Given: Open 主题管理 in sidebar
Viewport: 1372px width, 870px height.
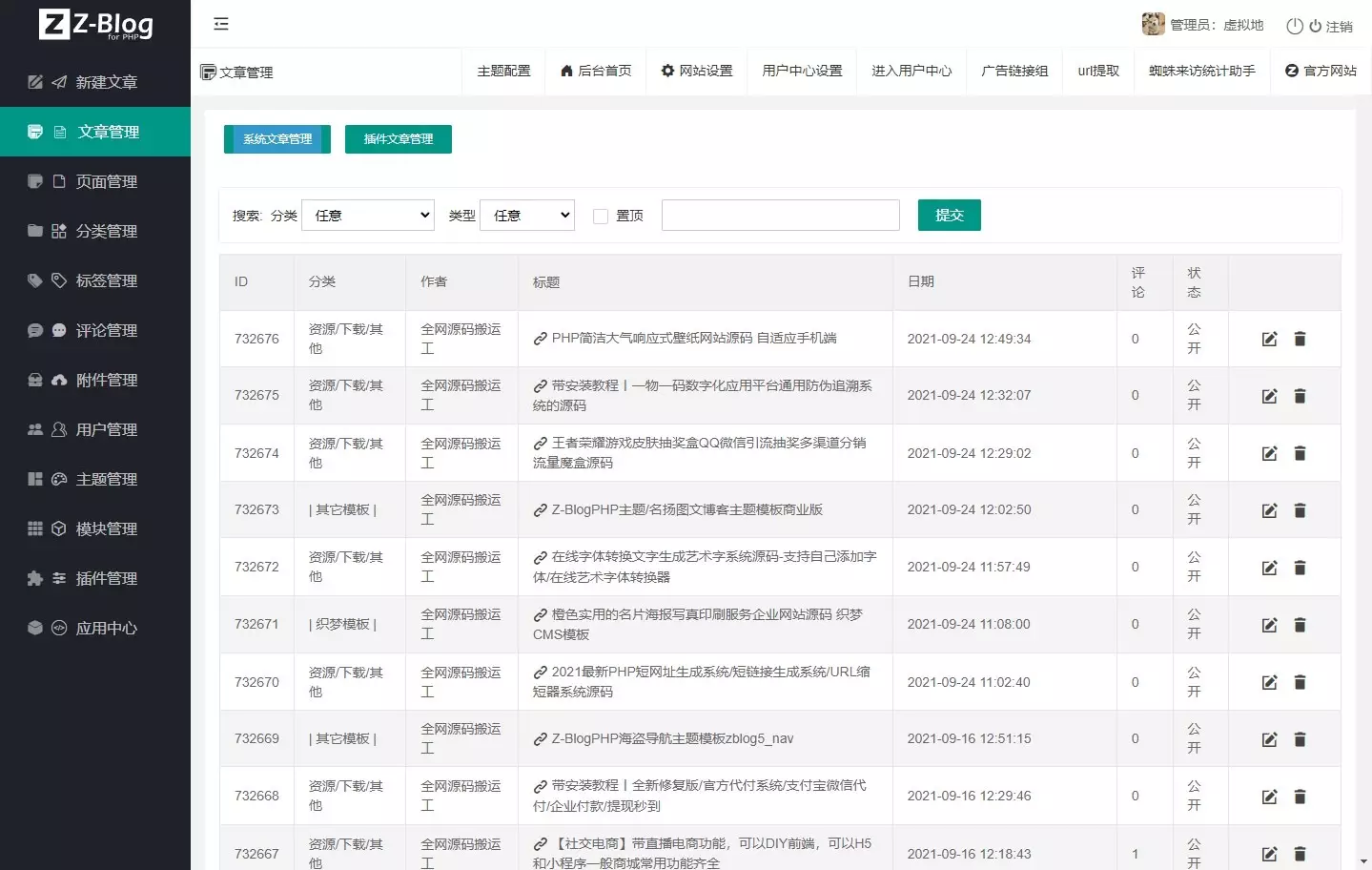Looking at the screenshot, I should pos(95,479).
